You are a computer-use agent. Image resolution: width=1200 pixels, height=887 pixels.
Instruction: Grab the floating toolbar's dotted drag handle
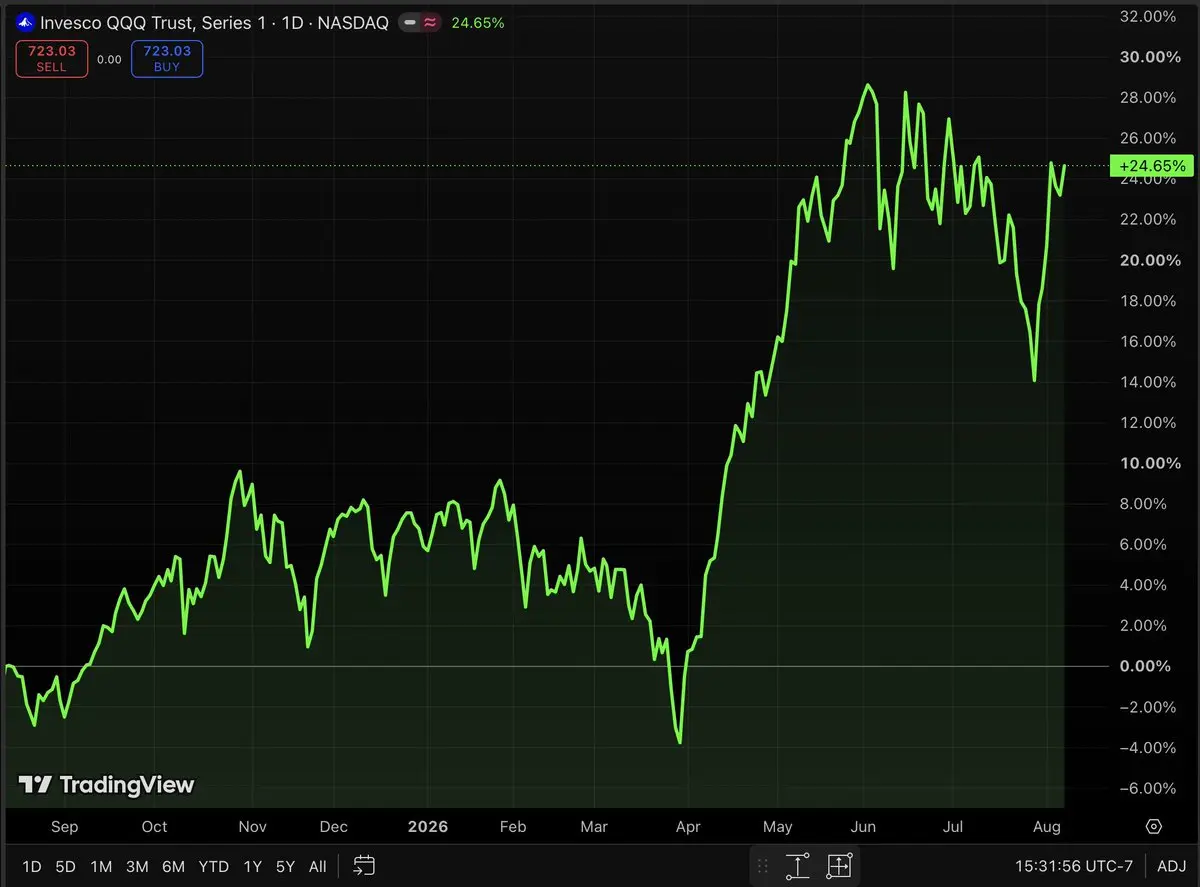(x=764, y=866)
